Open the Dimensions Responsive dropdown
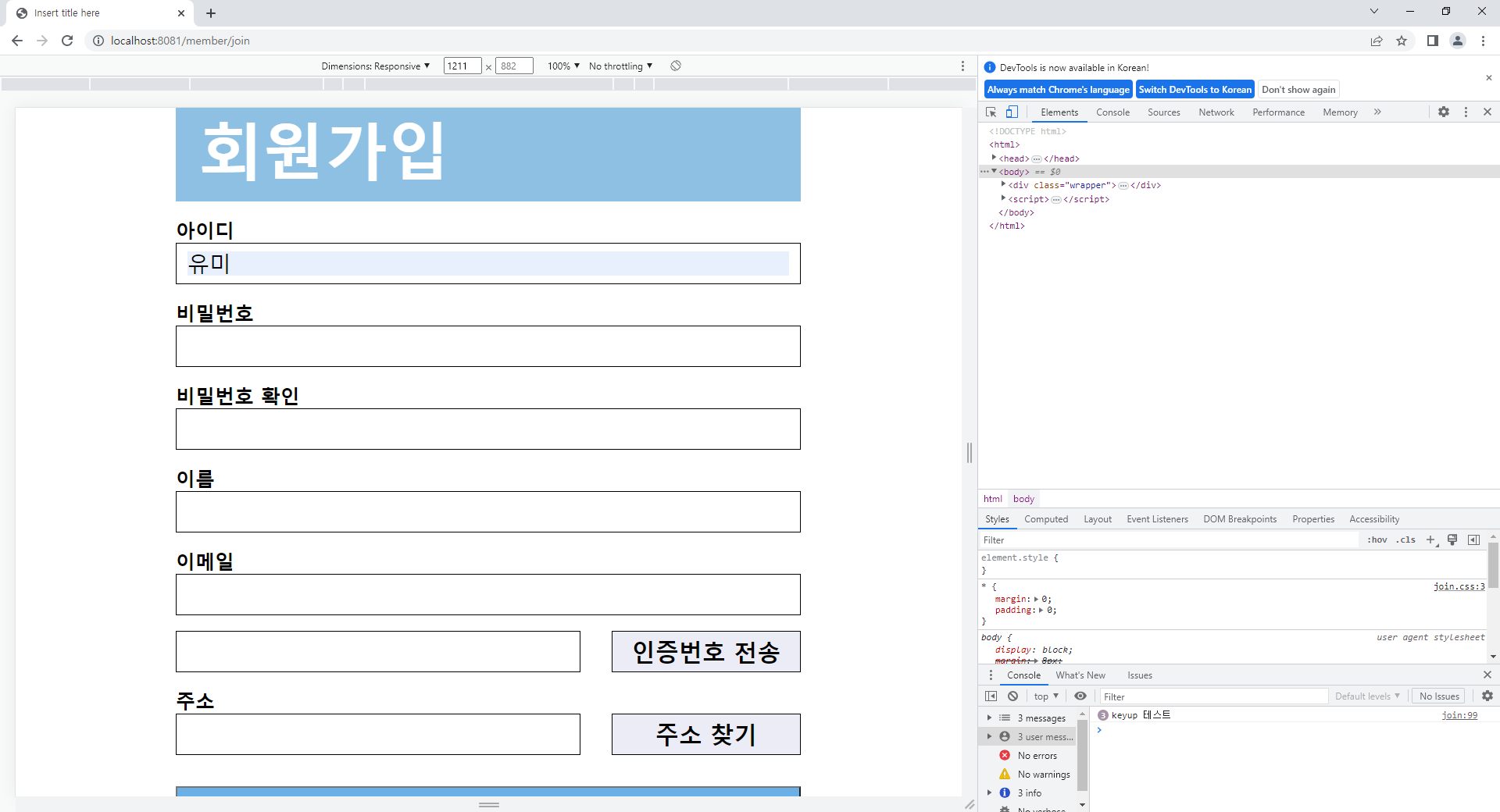The image size is (1500, 812). pyautogui.click(x=376, y=66)
